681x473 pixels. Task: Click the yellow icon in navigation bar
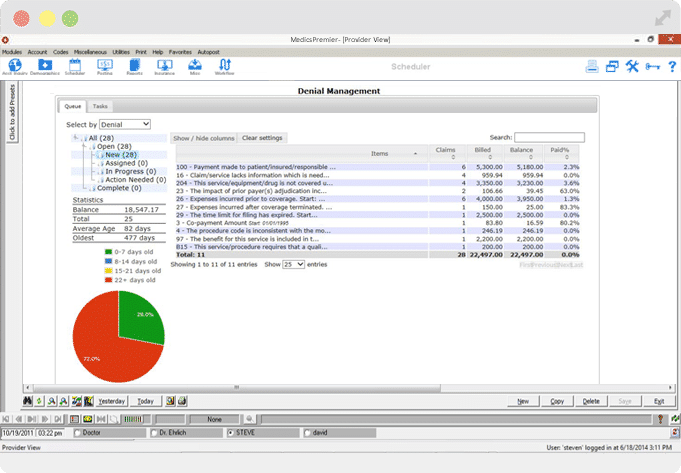pos(88,419)
